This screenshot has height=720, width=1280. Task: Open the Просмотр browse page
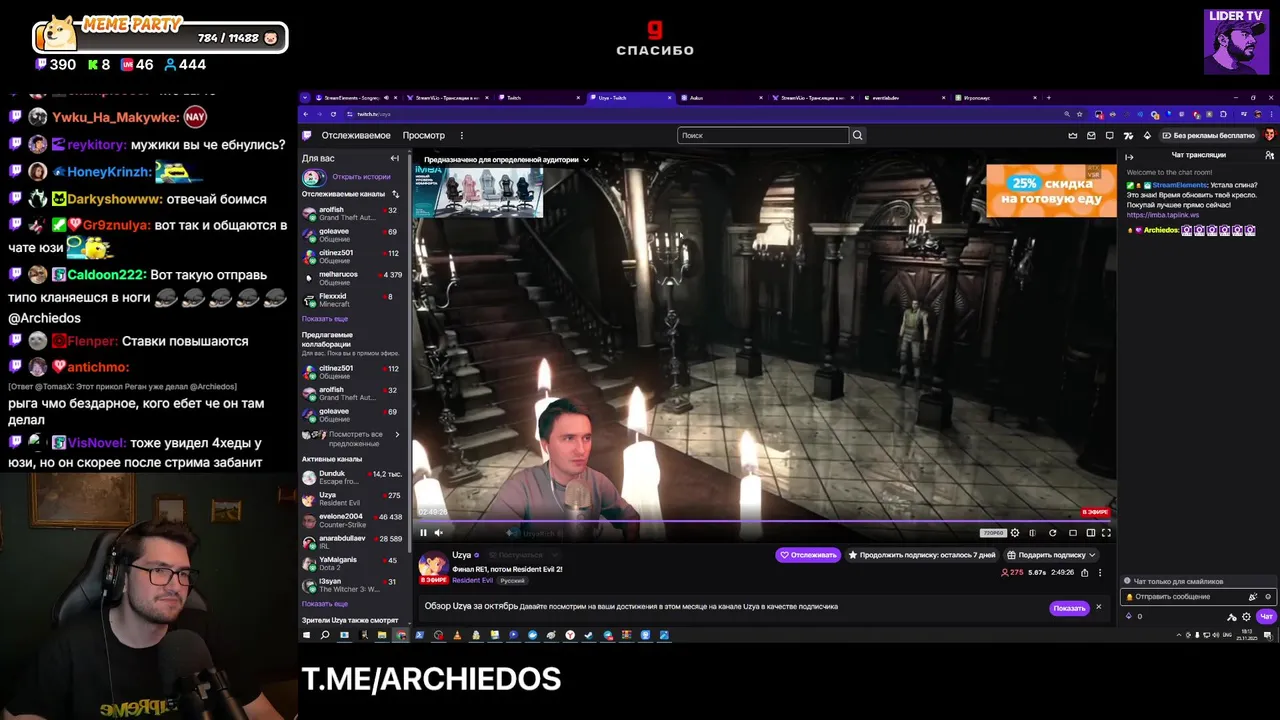424,135
